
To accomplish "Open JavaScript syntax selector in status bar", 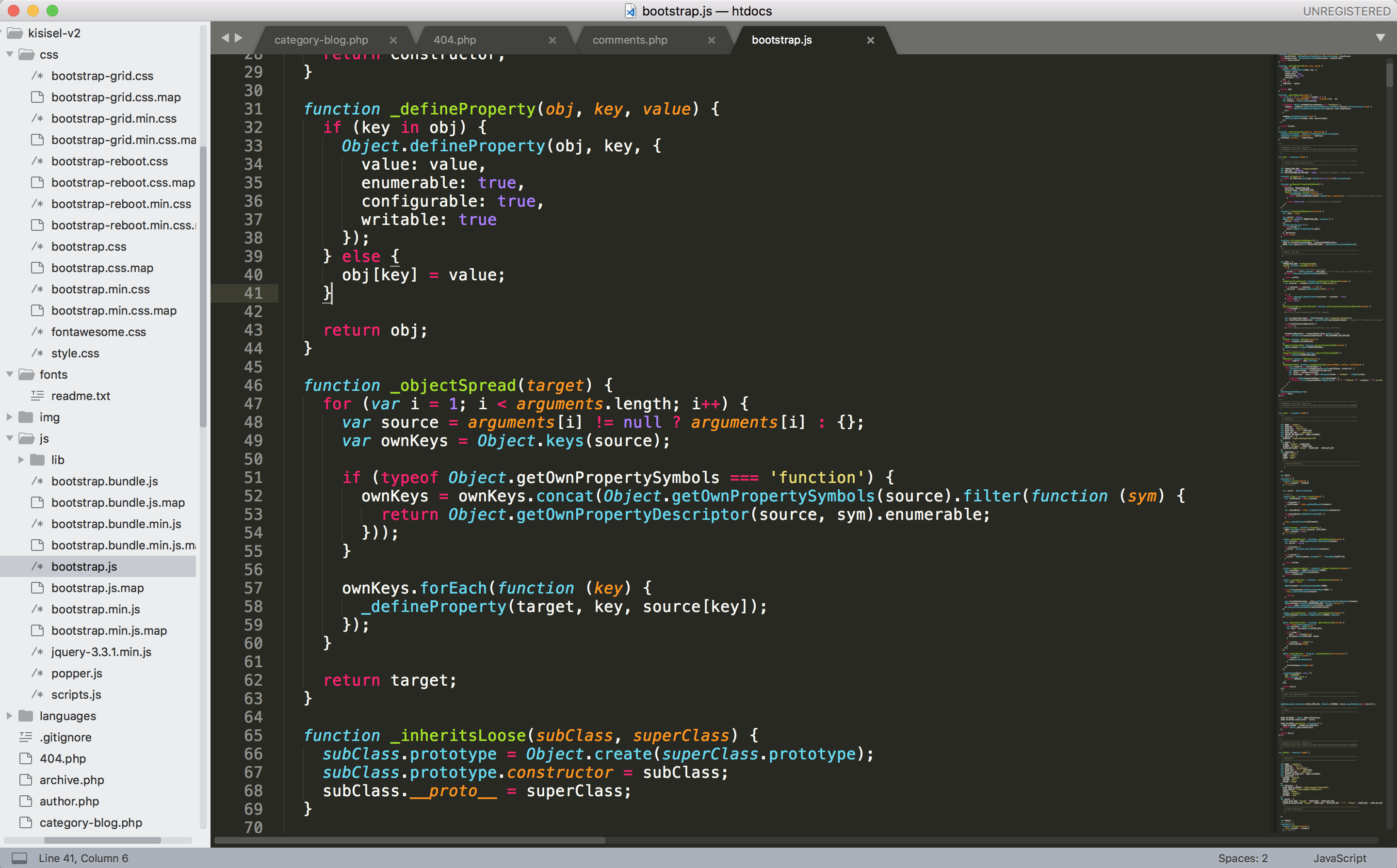I will (1340, 858).
